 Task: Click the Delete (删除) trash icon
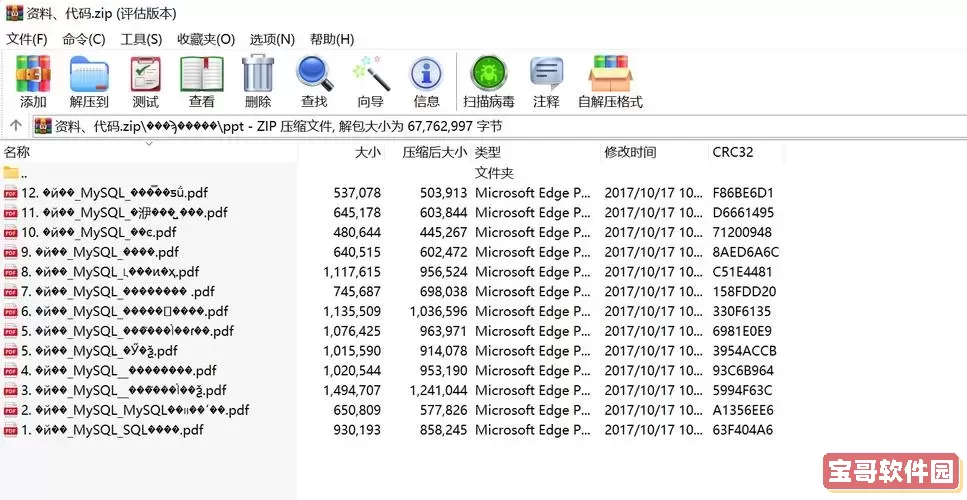point(258,81)
